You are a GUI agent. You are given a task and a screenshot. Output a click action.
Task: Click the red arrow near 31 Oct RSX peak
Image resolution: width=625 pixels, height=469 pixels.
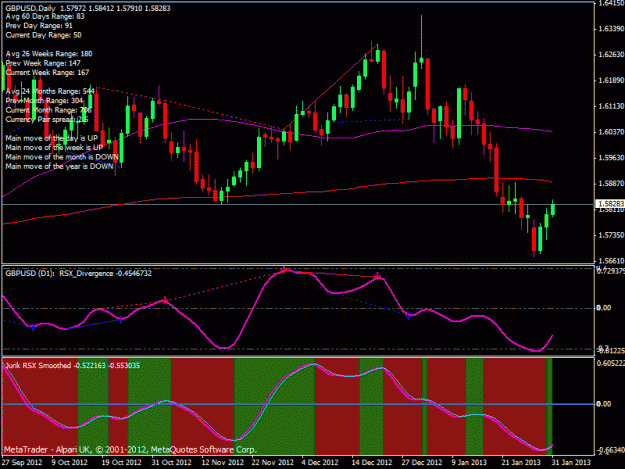[x=165, y=300]
